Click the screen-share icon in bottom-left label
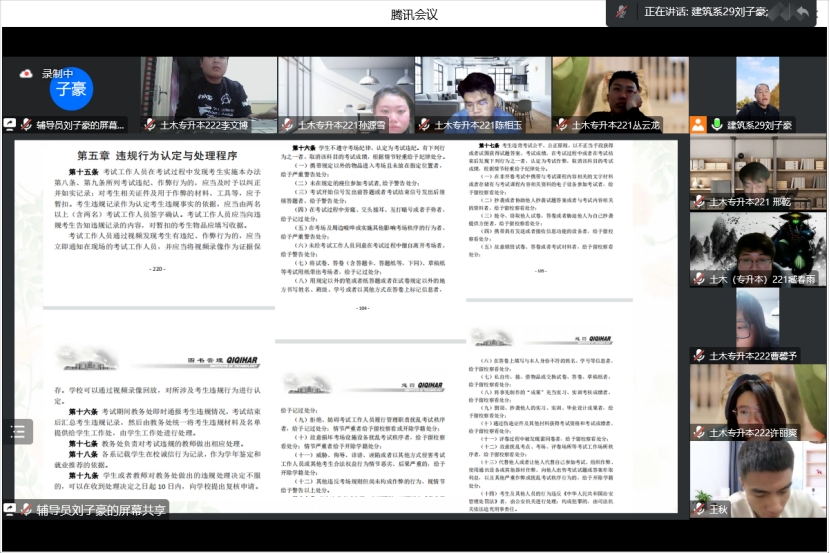The image size is (830, 553). 10,509
